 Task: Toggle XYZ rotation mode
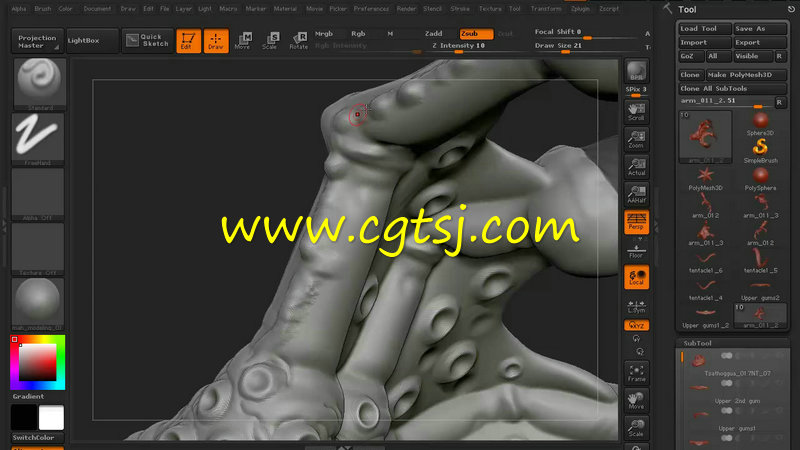pos(636,325)
